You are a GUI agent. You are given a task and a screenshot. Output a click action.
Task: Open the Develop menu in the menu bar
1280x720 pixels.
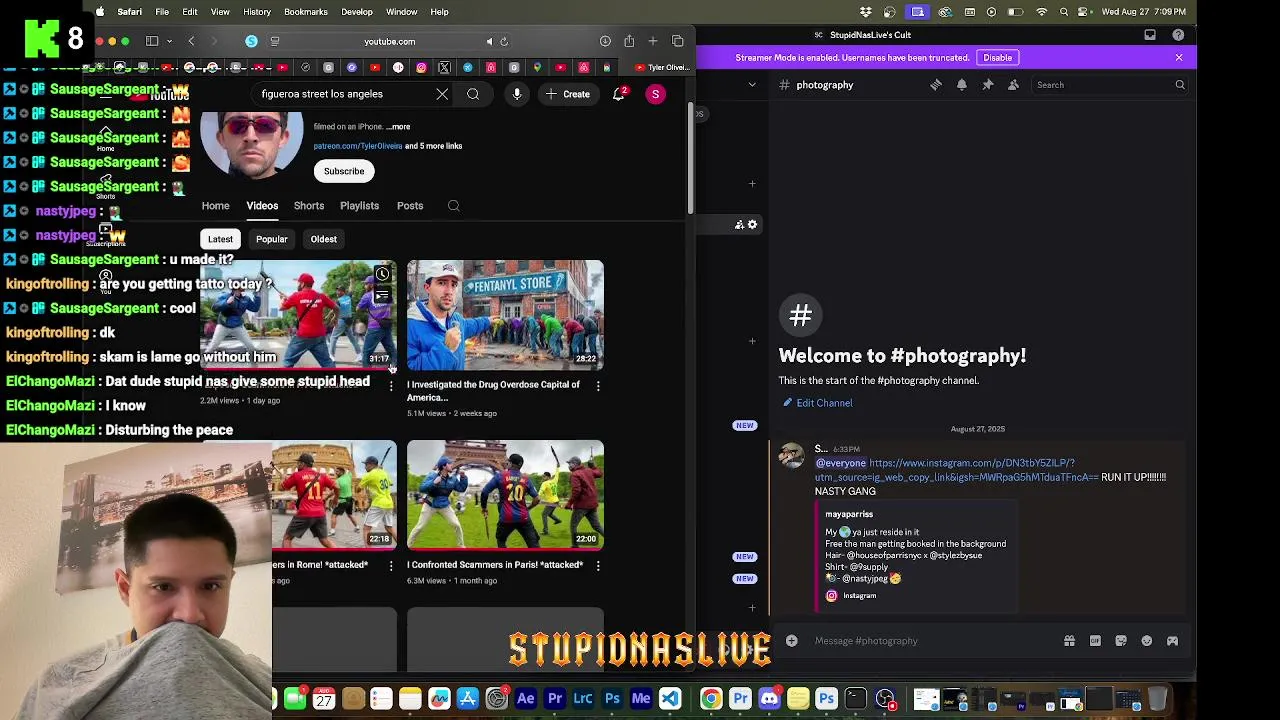pos(357,12)
